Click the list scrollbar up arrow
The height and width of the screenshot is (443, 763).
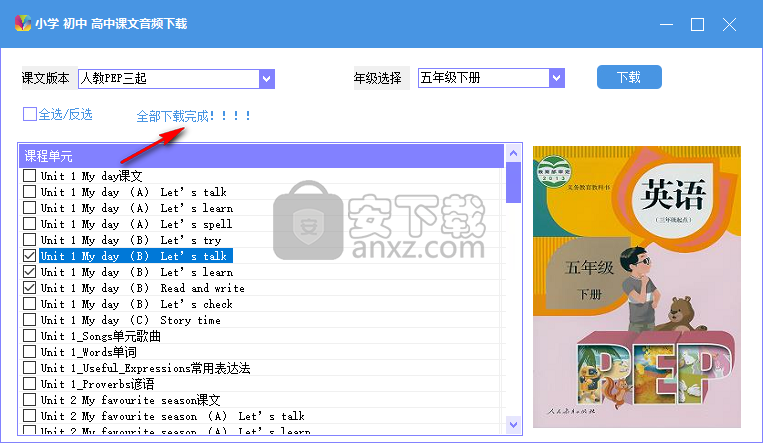513,153
